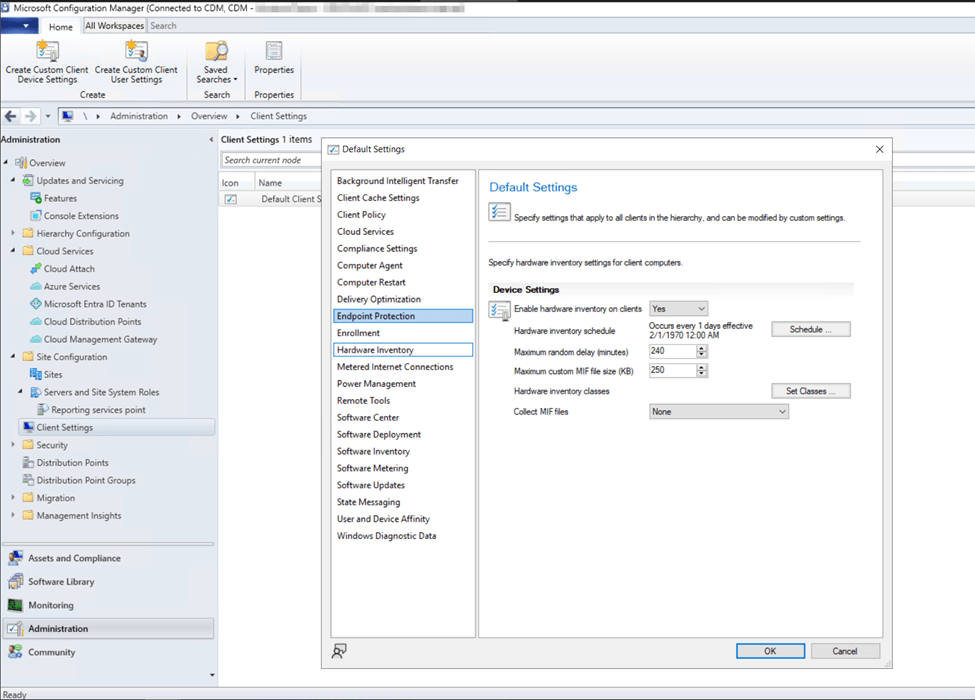Image resolution: width=975 pixels, height=700 pixels.
Task: Decrease Maximum custom MIF file size
Action: coord(702,374)
